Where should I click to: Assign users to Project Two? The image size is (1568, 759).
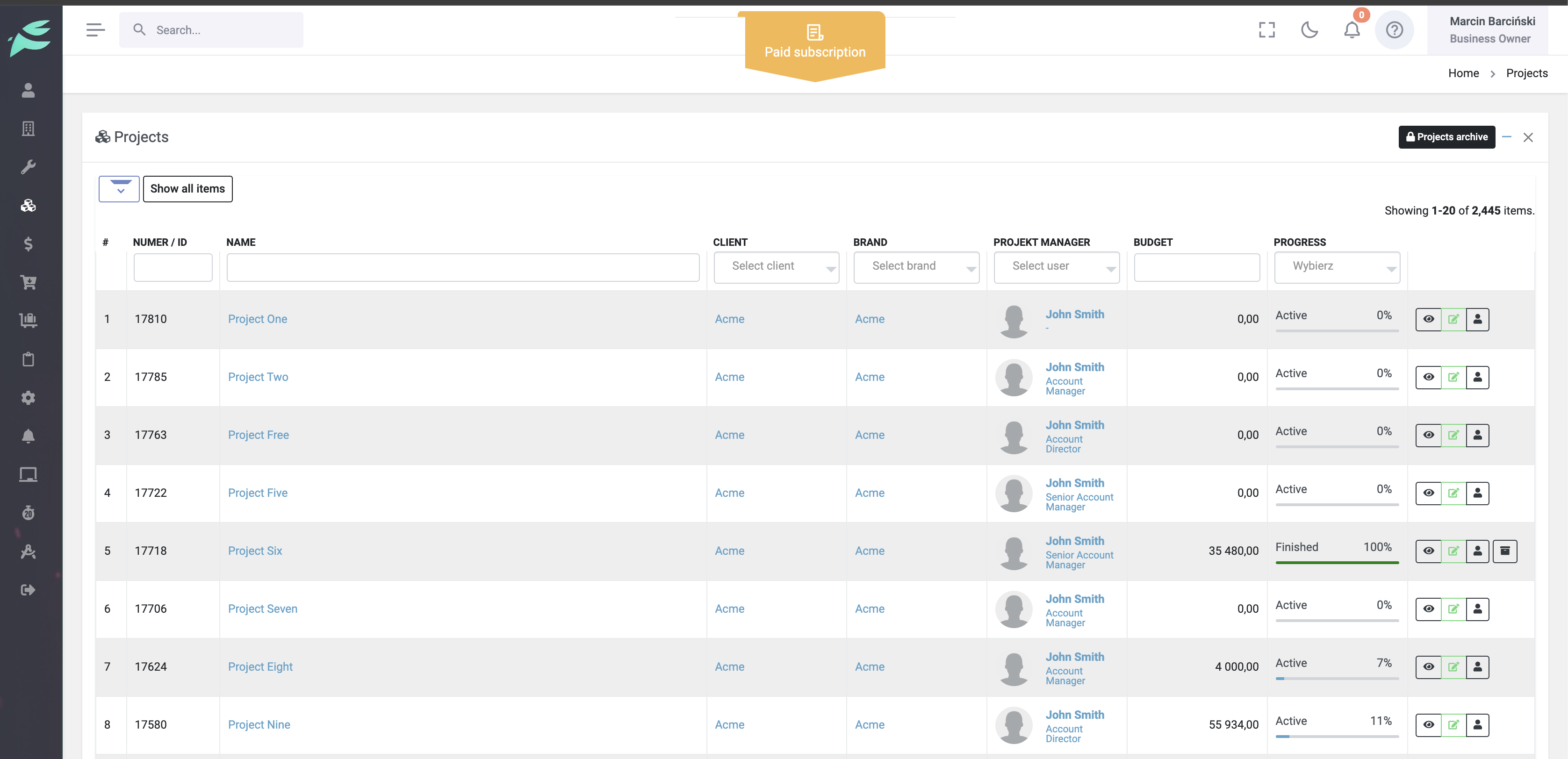point(1477,377)
